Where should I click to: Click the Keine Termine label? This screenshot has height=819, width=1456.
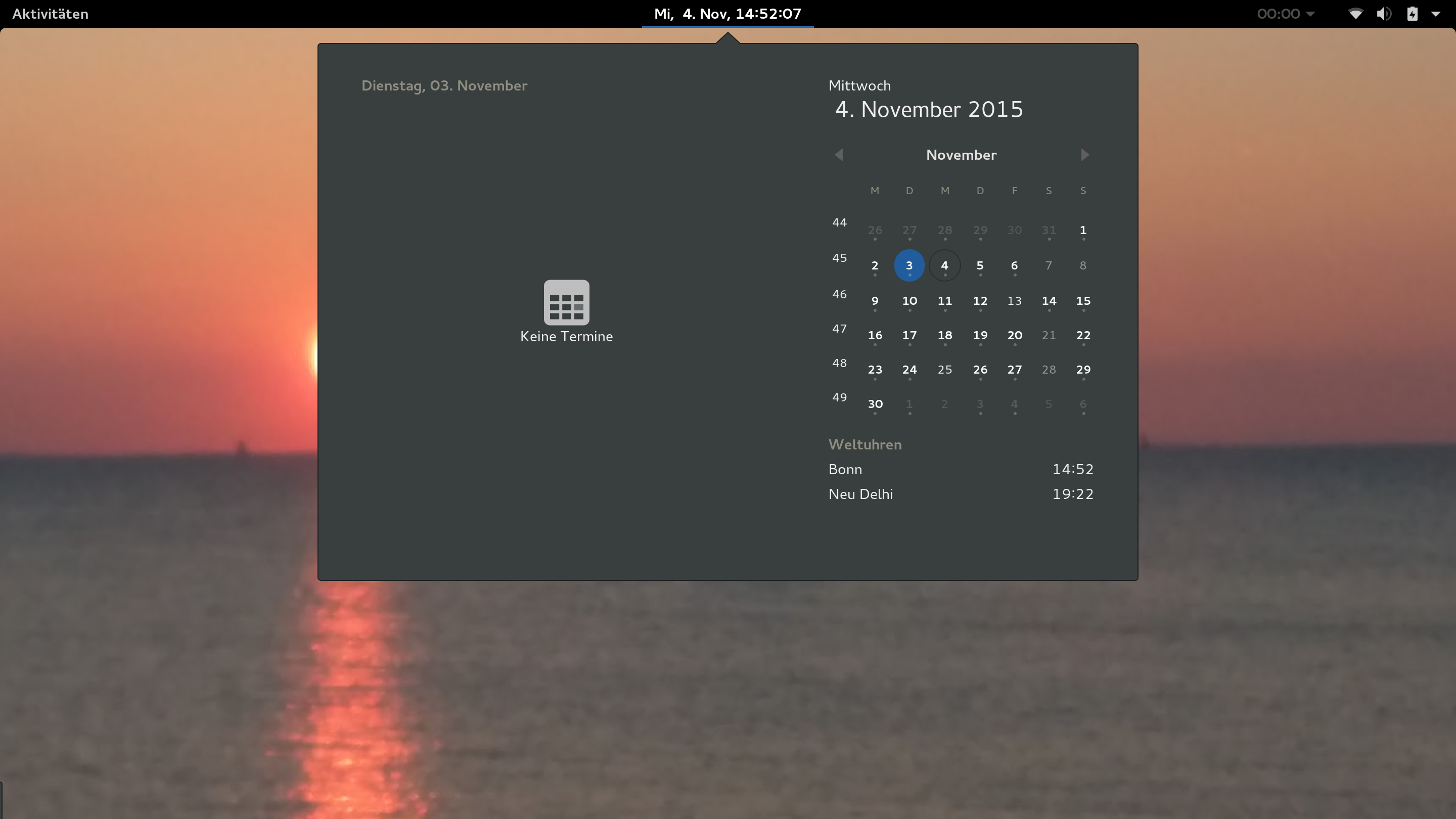coord(566,337)
